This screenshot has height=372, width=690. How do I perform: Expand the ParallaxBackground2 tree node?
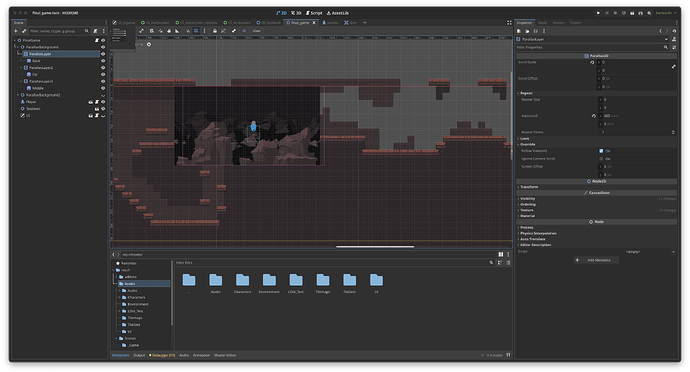click(x=18, y=95)
